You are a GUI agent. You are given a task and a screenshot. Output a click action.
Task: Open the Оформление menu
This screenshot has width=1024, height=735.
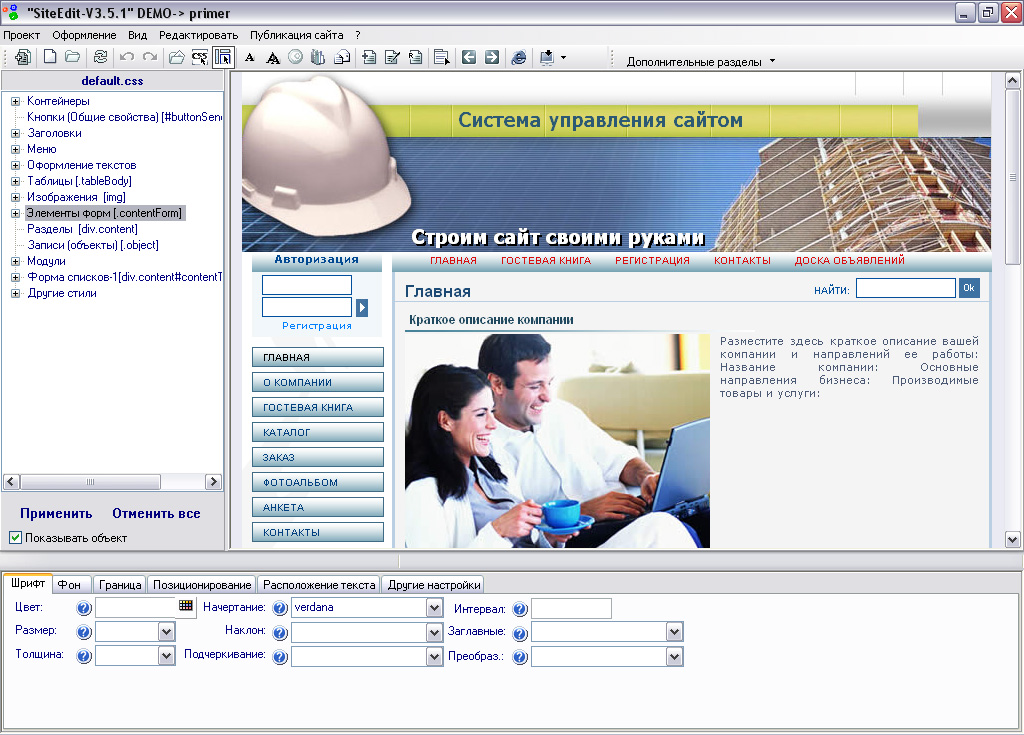click(84, 34)
